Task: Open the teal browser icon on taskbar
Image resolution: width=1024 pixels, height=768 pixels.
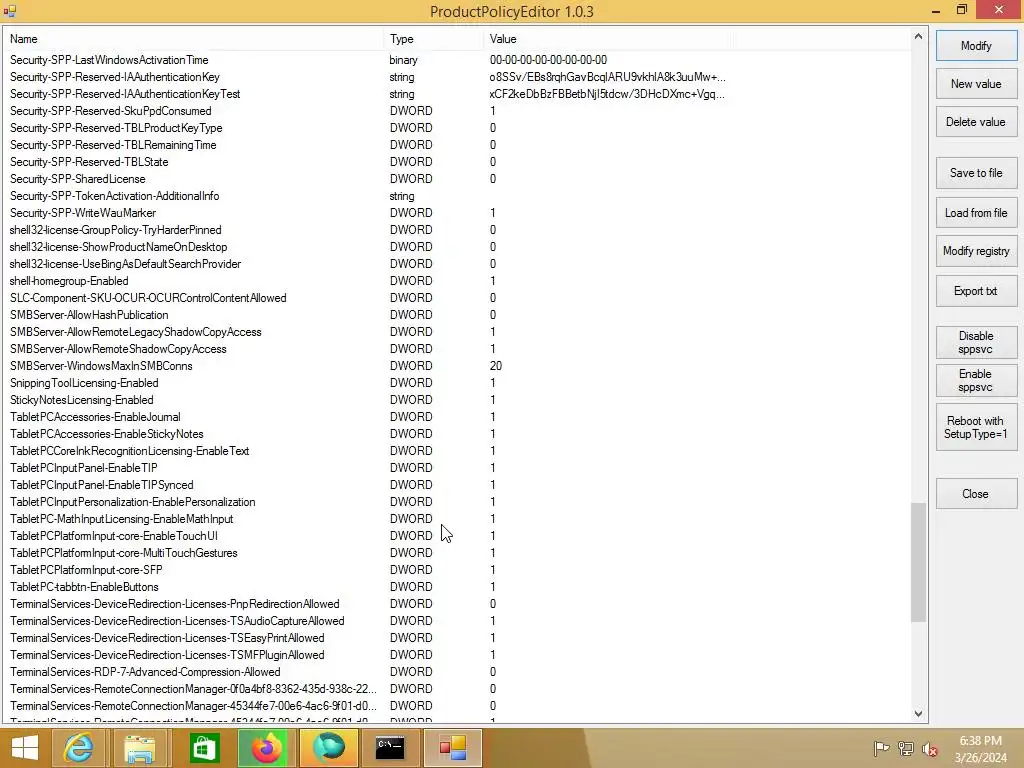Action: (x=328, y=748)
